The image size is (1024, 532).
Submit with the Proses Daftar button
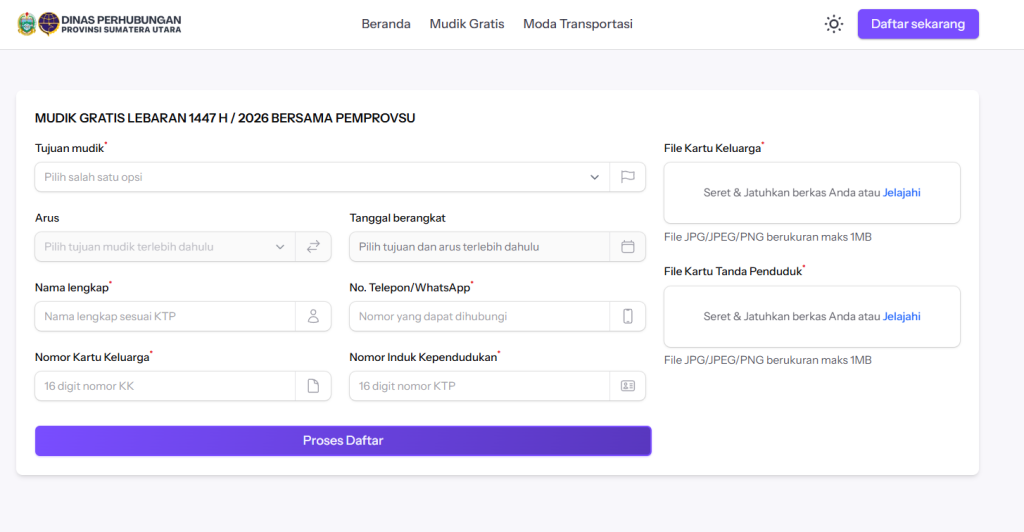pos(343,441)
